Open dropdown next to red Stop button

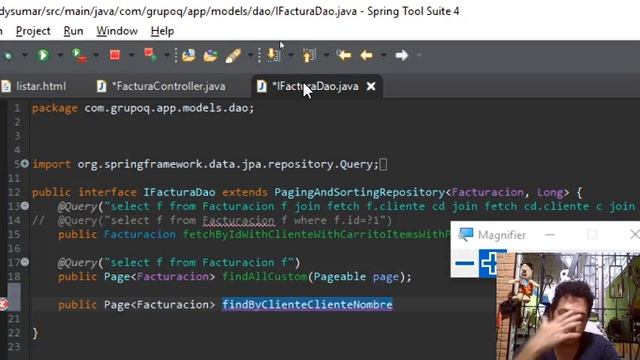point(131,55)
